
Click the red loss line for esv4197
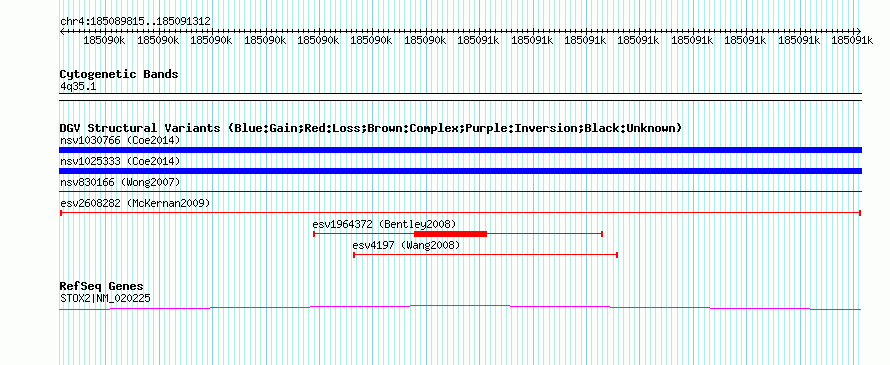485,255
